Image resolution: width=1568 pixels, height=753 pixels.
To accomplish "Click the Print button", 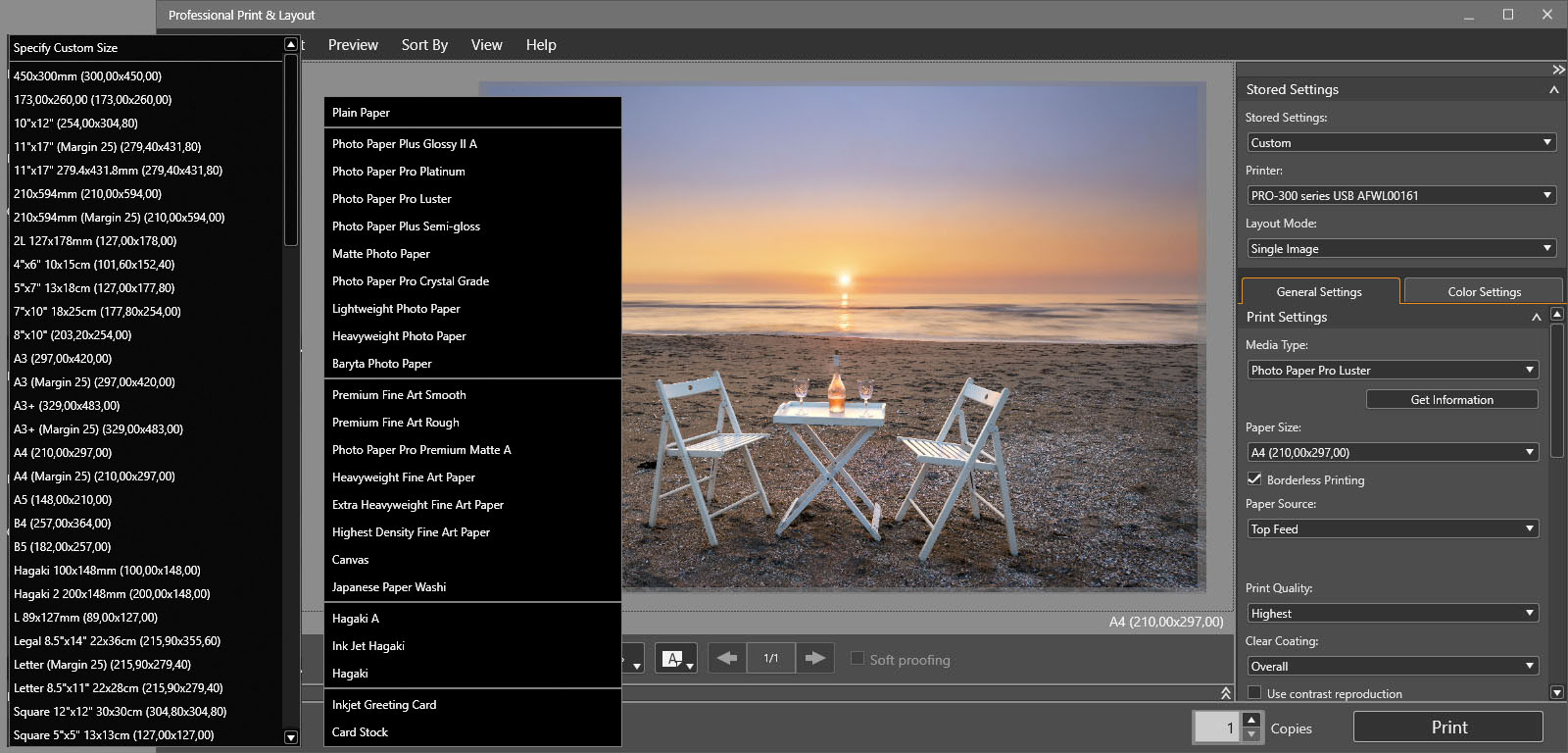I will coord(1447,728).
